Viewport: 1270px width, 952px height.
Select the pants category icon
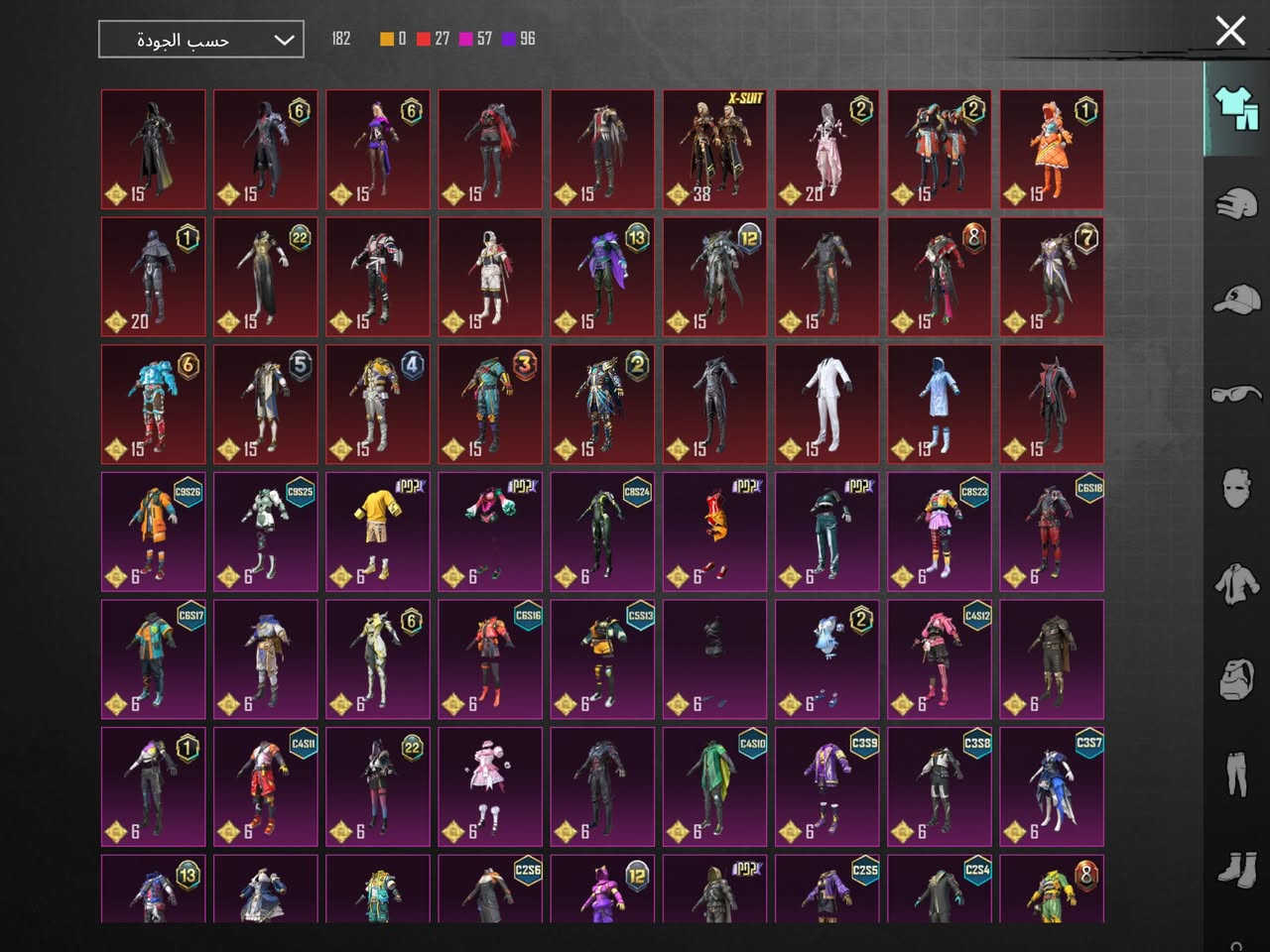[1236, 773]
